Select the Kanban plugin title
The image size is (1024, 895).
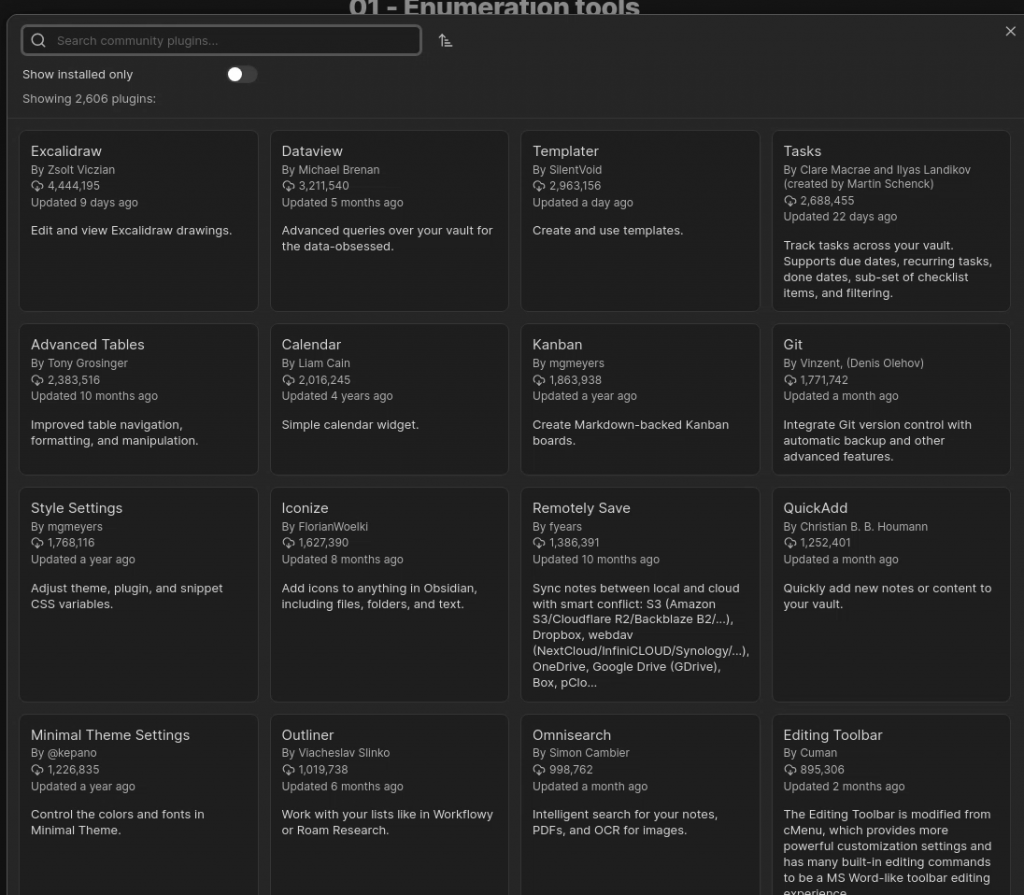(x=557, y=345)
